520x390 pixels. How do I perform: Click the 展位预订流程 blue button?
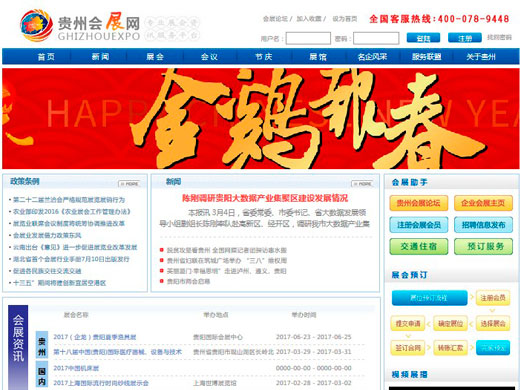(429, 298)
